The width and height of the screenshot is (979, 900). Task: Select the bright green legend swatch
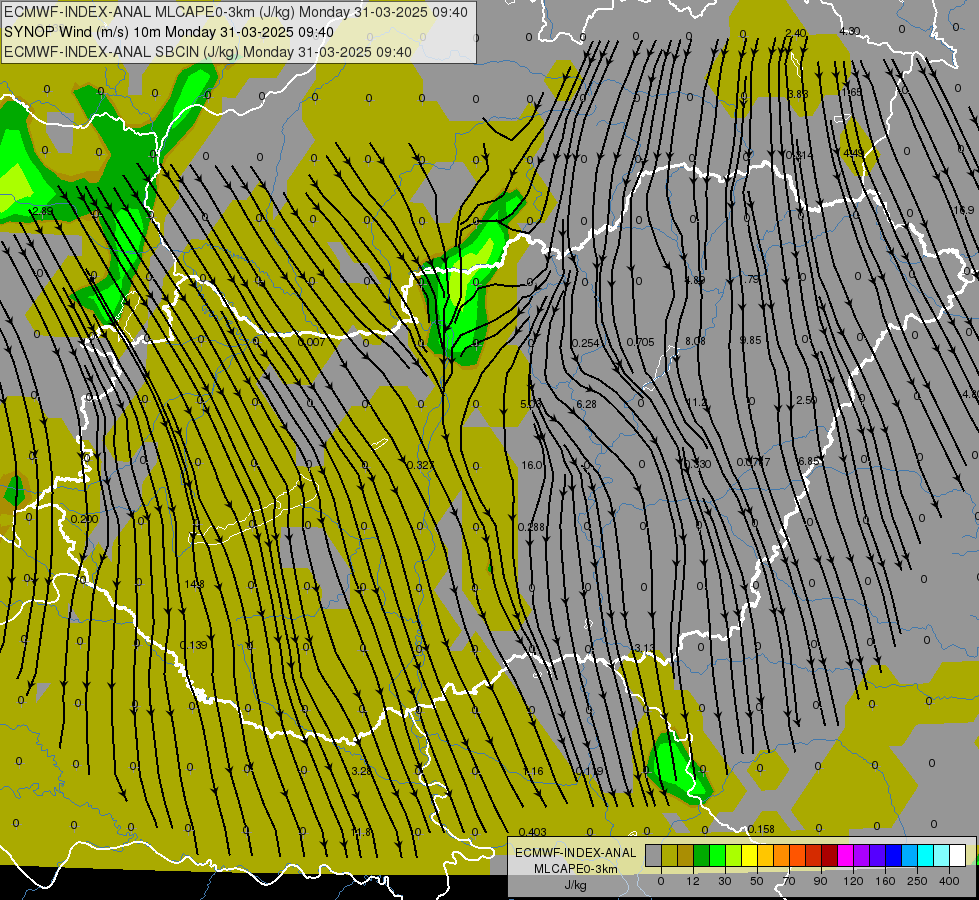point(717,855)
